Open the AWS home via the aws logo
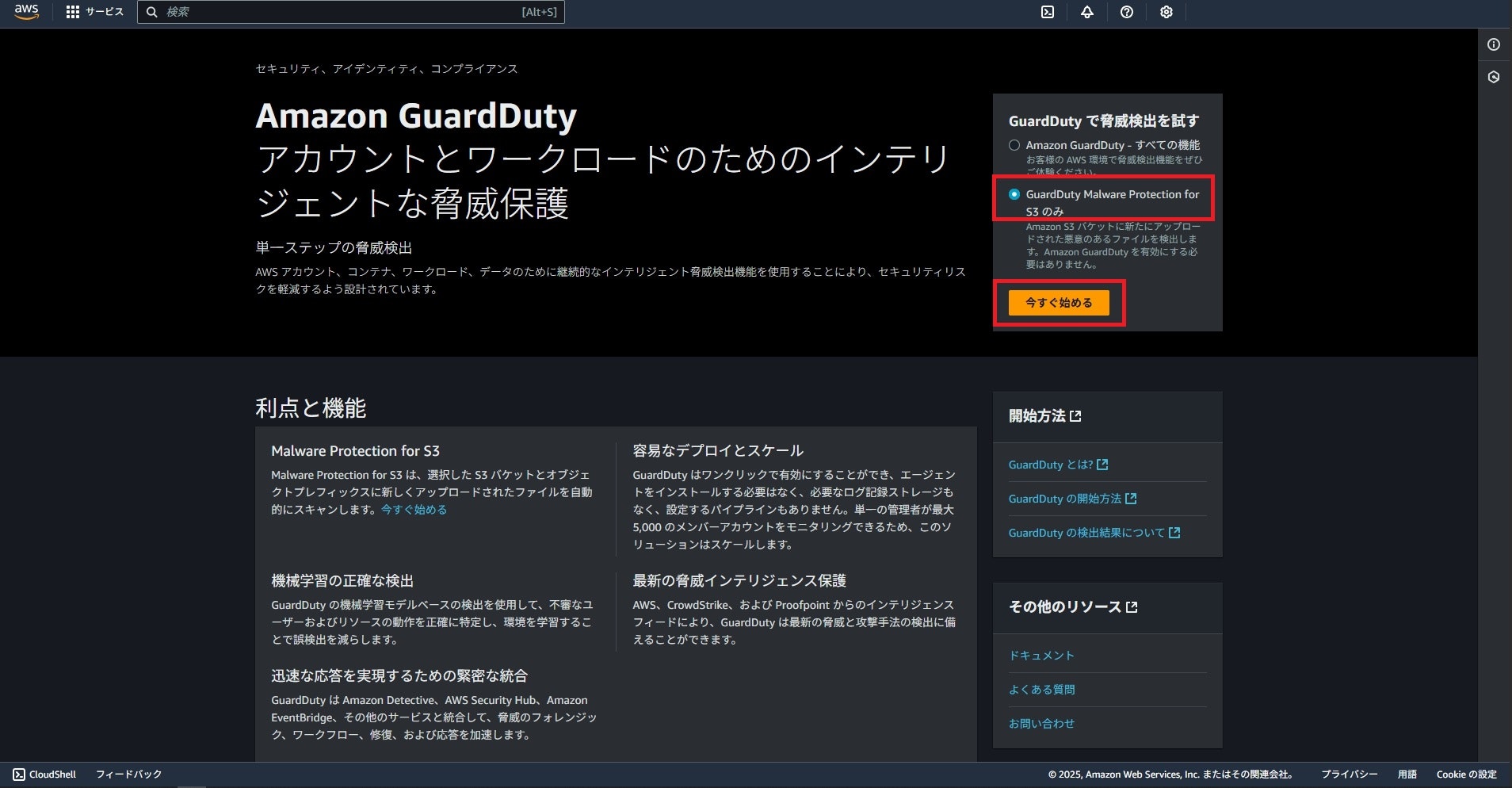1512x788 pixels. (26, 12)
